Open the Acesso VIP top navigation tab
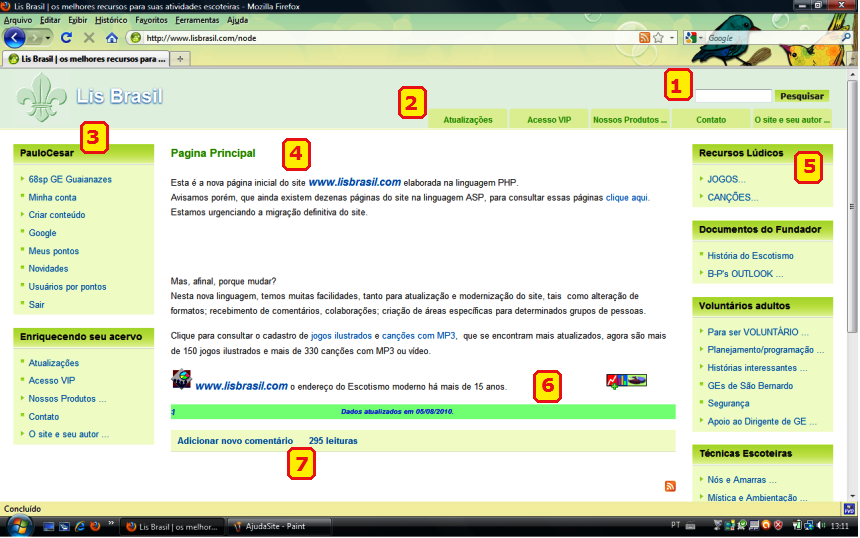The height and width of the screenshot is (538, 860). [x=549, y=120]
